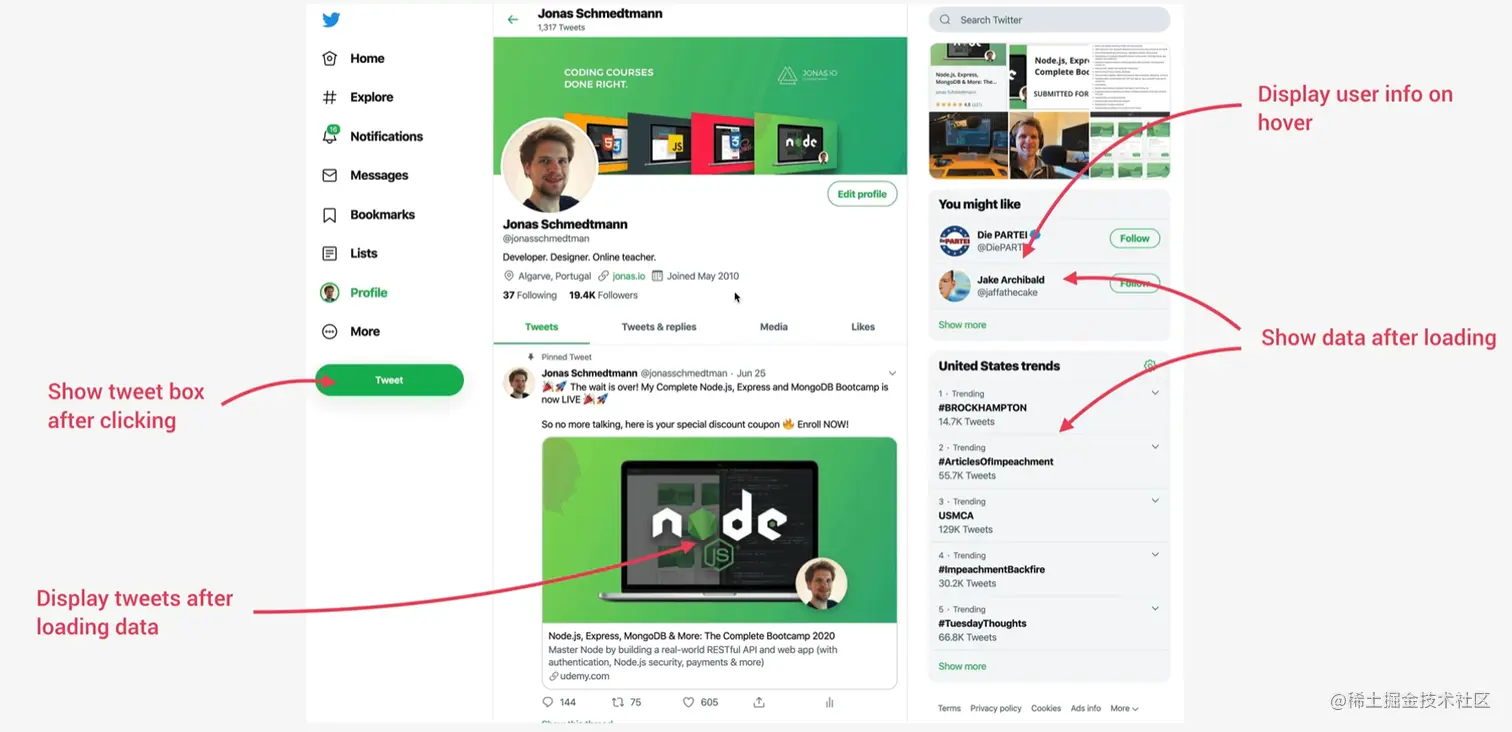Click the Profile avatar icon in sidebar
This screenshot has height=732, width=1512.
click(x=329, y=293)
